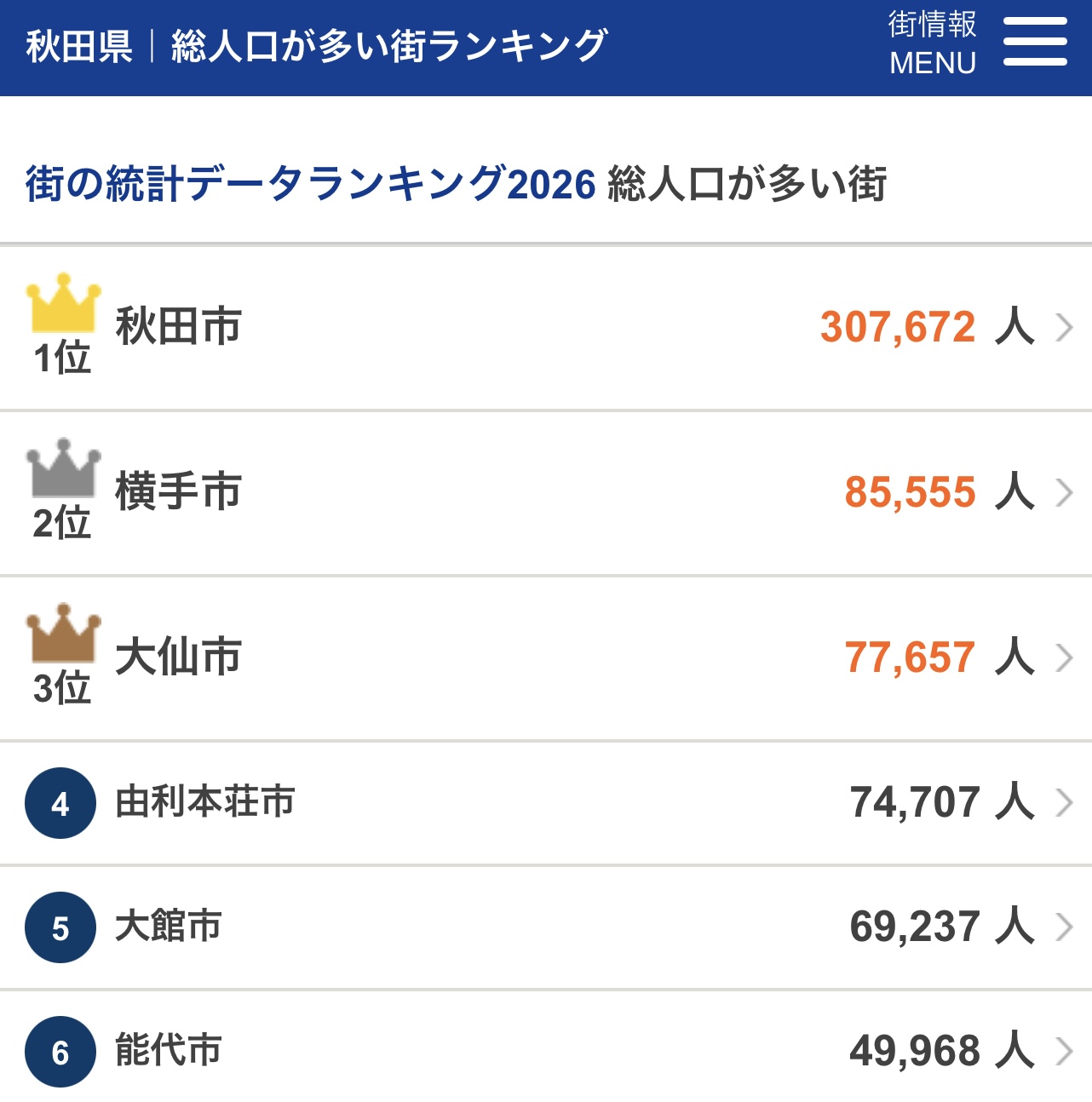Click the 由利本荘市 row arrow
Viewport: 1092px width, 1102px height.
pyautogui.click(x=1064, y=802)
